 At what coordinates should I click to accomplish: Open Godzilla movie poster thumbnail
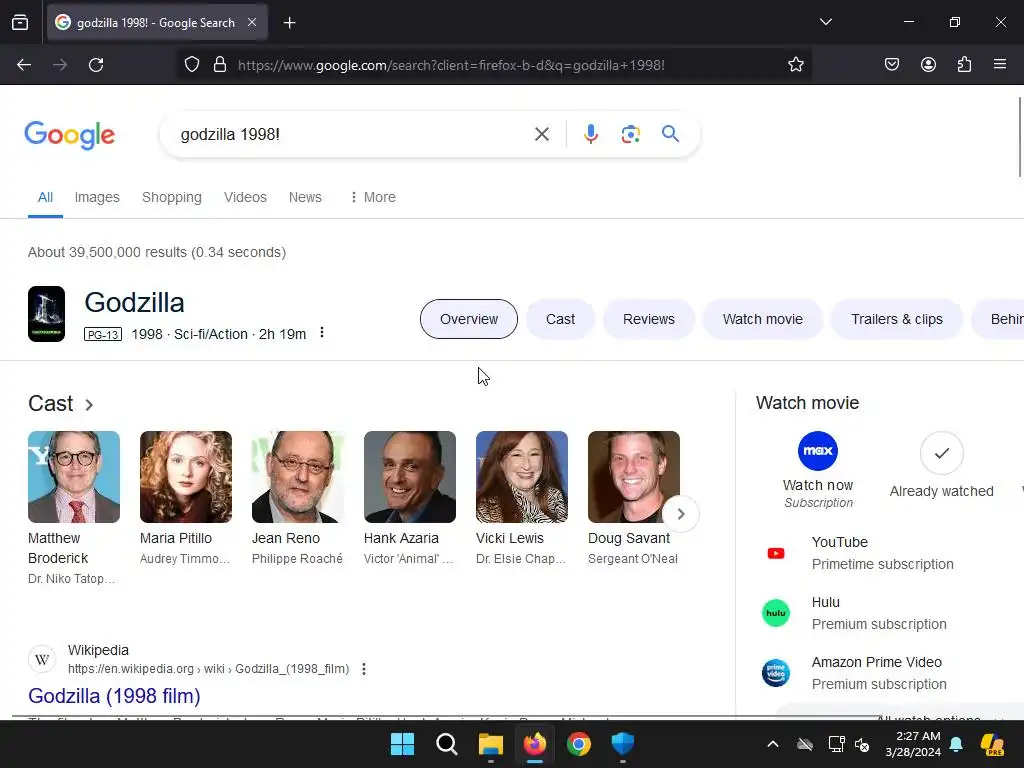(x=46, y=314)
